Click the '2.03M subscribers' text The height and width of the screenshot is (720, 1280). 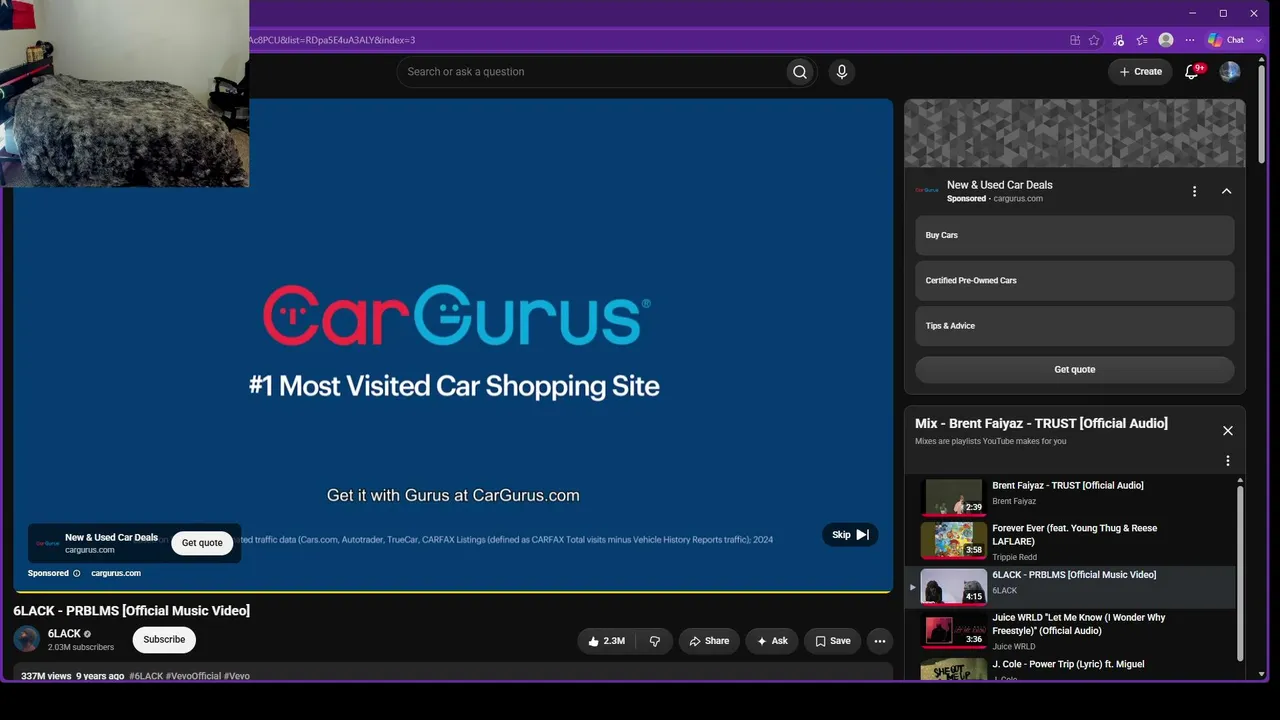point(81,647)
